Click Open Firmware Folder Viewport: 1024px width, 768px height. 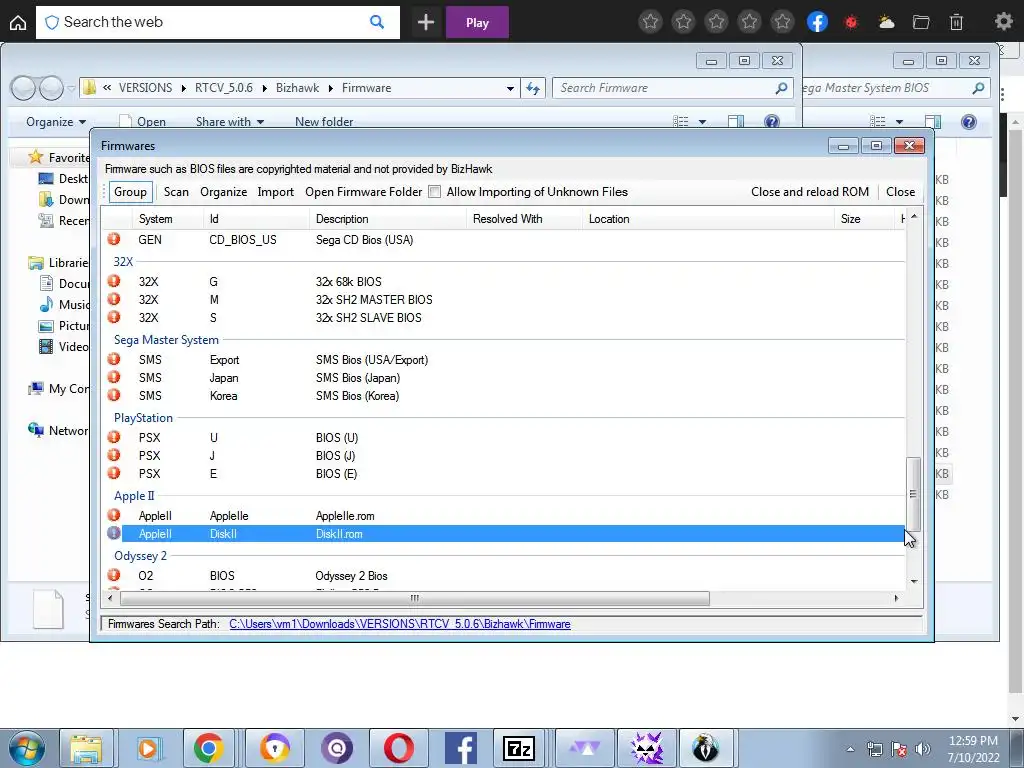point(364,192)
